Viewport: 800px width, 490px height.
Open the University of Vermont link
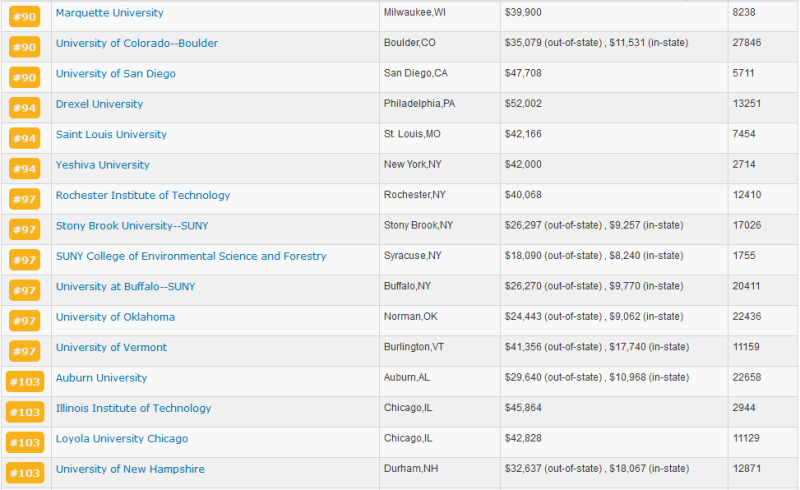111,348
